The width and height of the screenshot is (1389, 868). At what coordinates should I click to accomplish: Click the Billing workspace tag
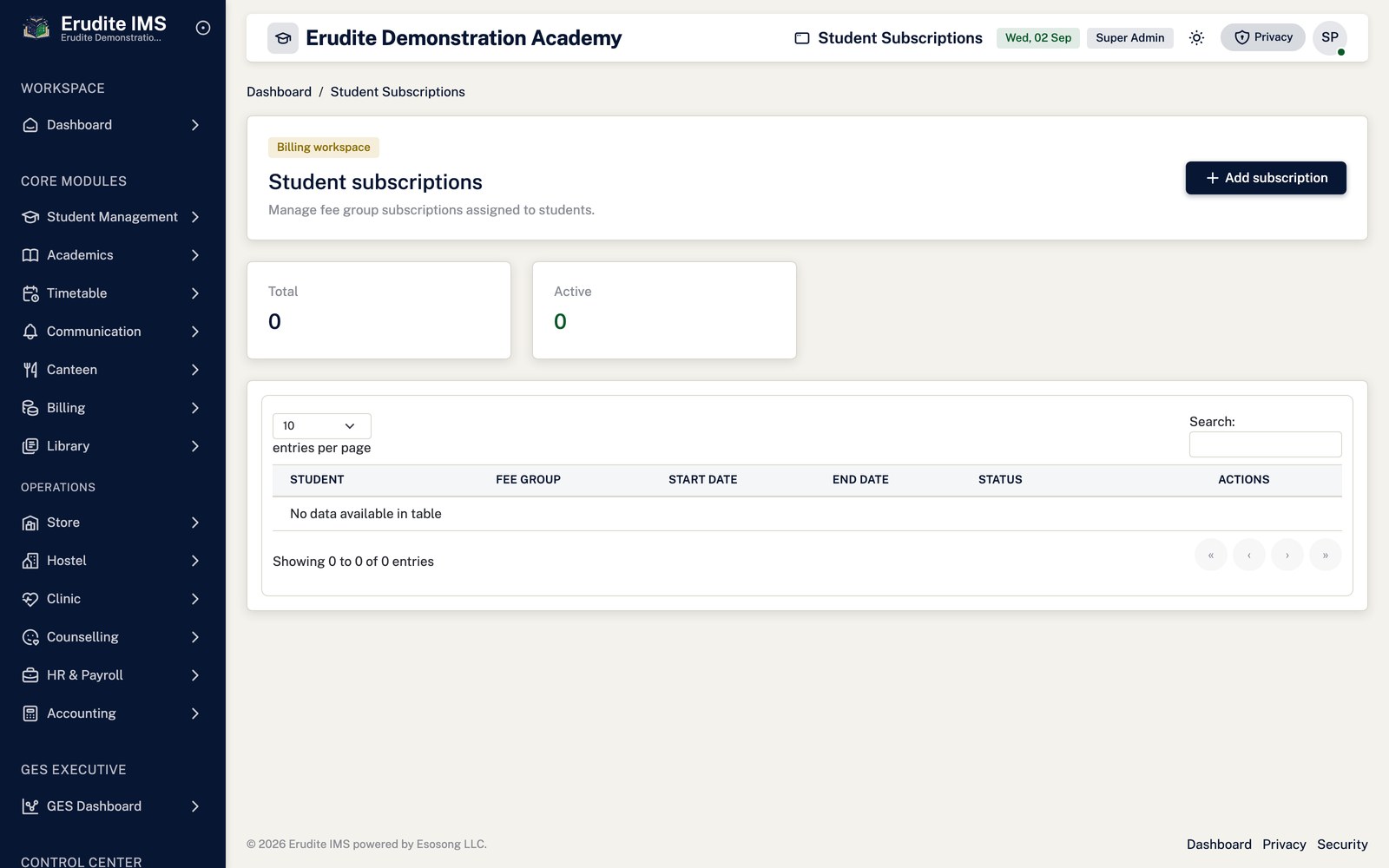click(324, 148)
